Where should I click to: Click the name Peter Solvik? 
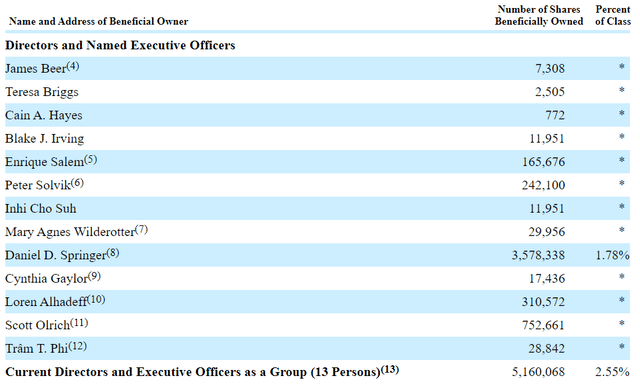[38, 185]
